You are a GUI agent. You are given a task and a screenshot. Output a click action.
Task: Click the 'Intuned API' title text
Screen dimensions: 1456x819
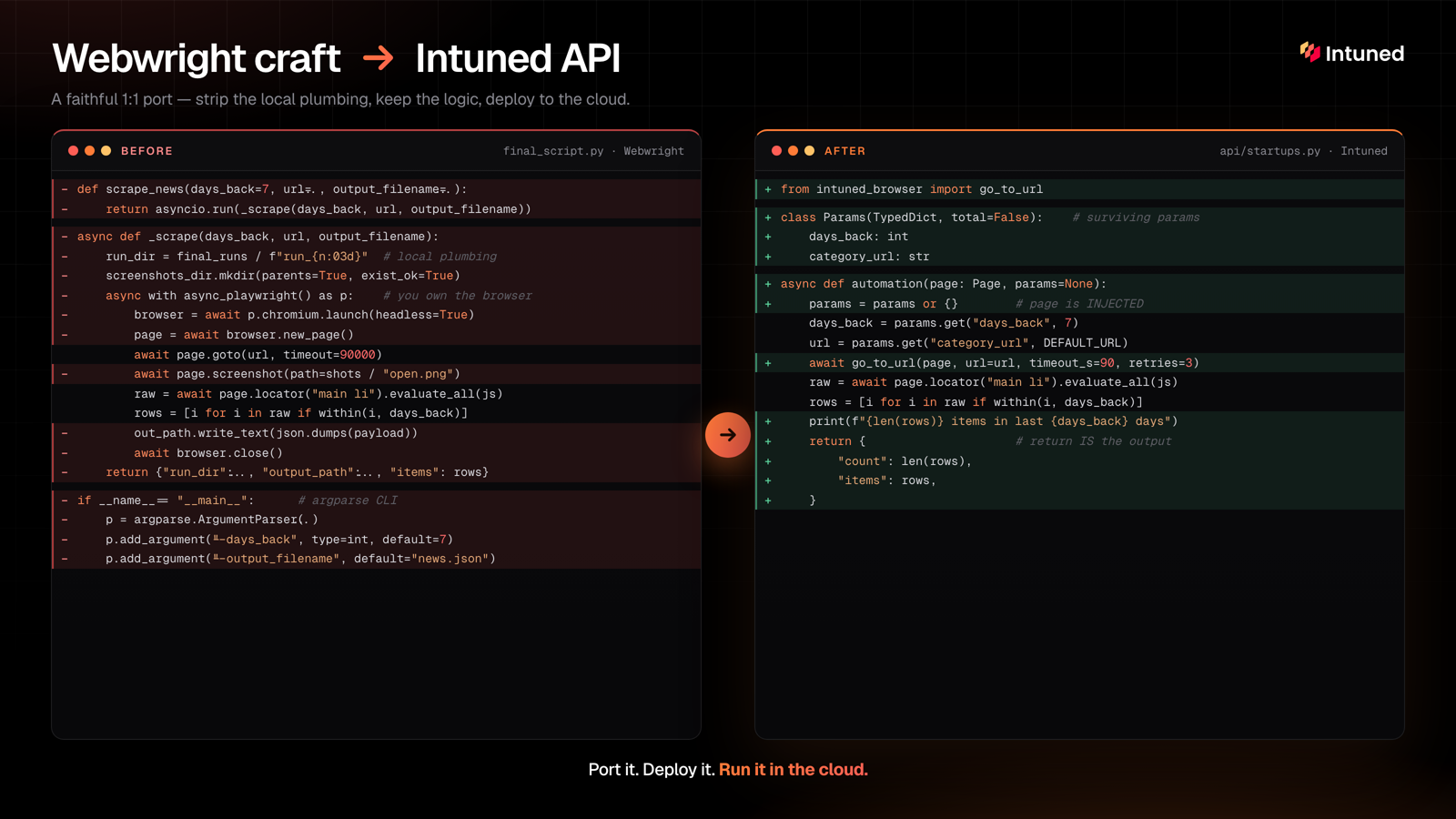point(518,58)
